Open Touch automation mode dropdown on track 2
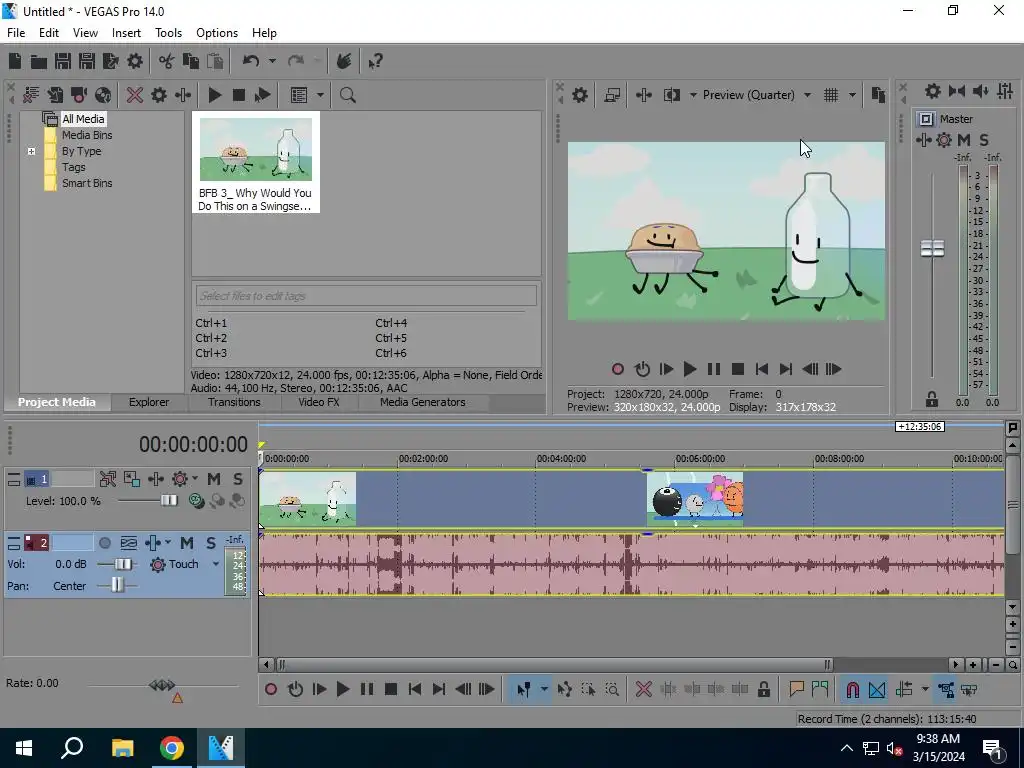 [216, 564]
